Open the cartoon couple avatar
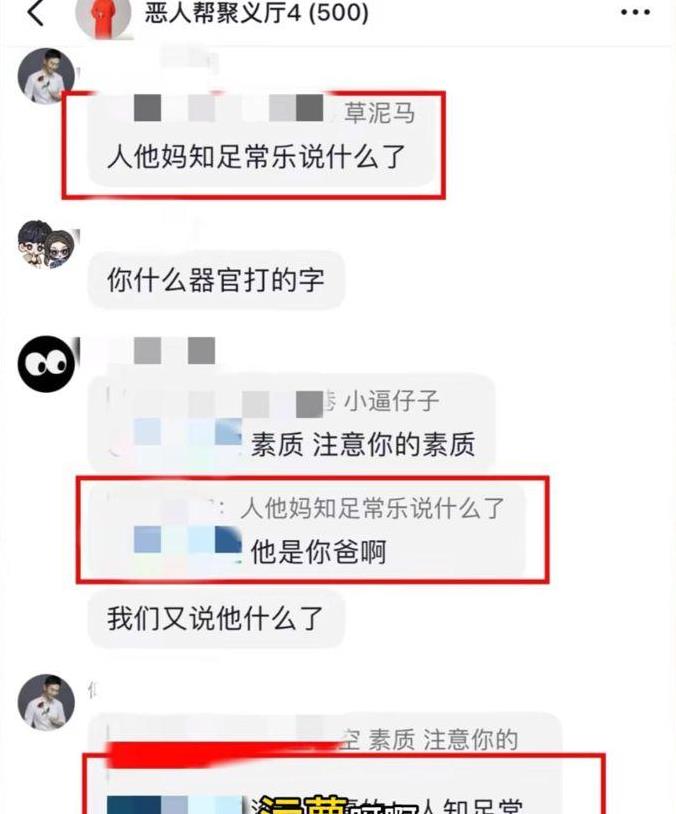676x814 pixels. click(x=46, y=244)
